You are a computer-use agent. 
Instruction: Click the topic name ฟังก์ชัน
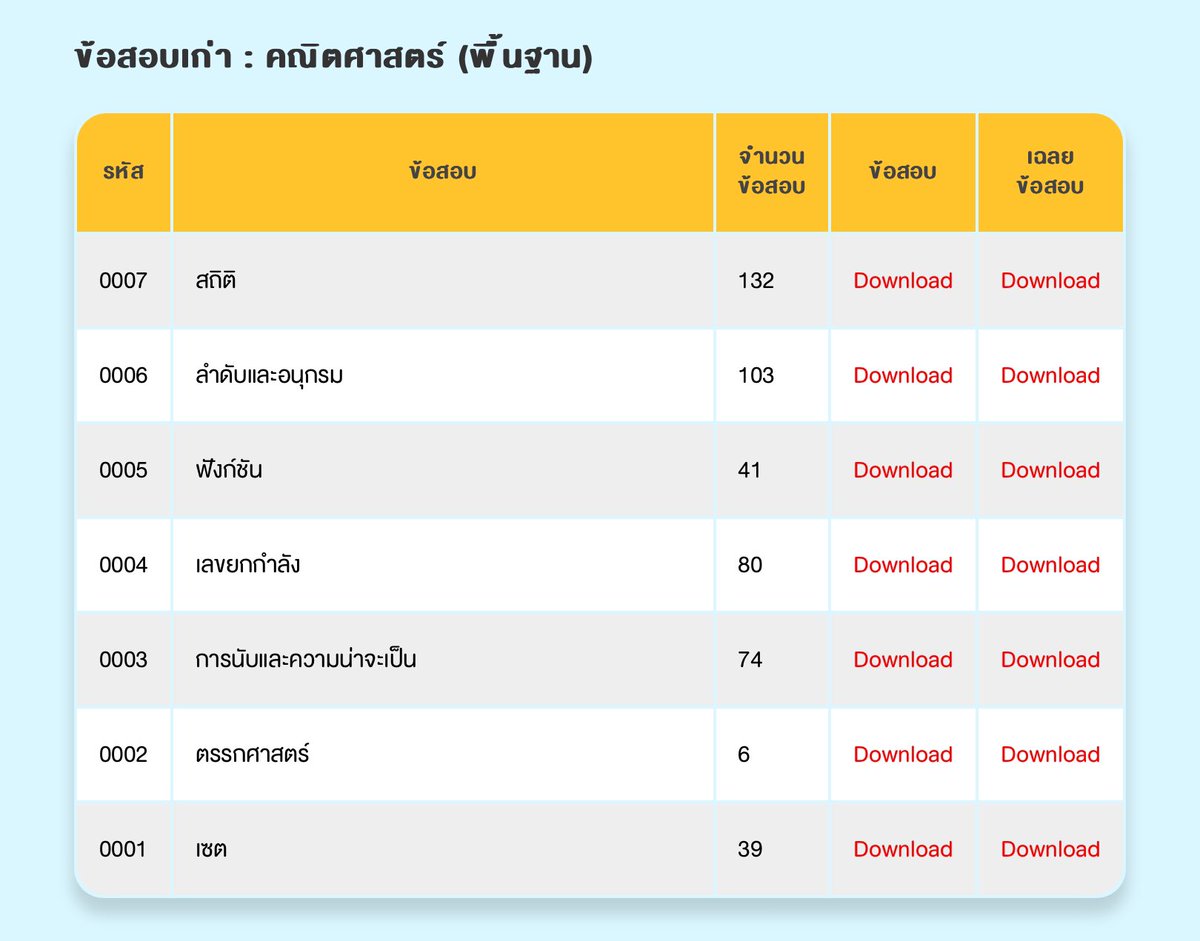click(229, 469)
